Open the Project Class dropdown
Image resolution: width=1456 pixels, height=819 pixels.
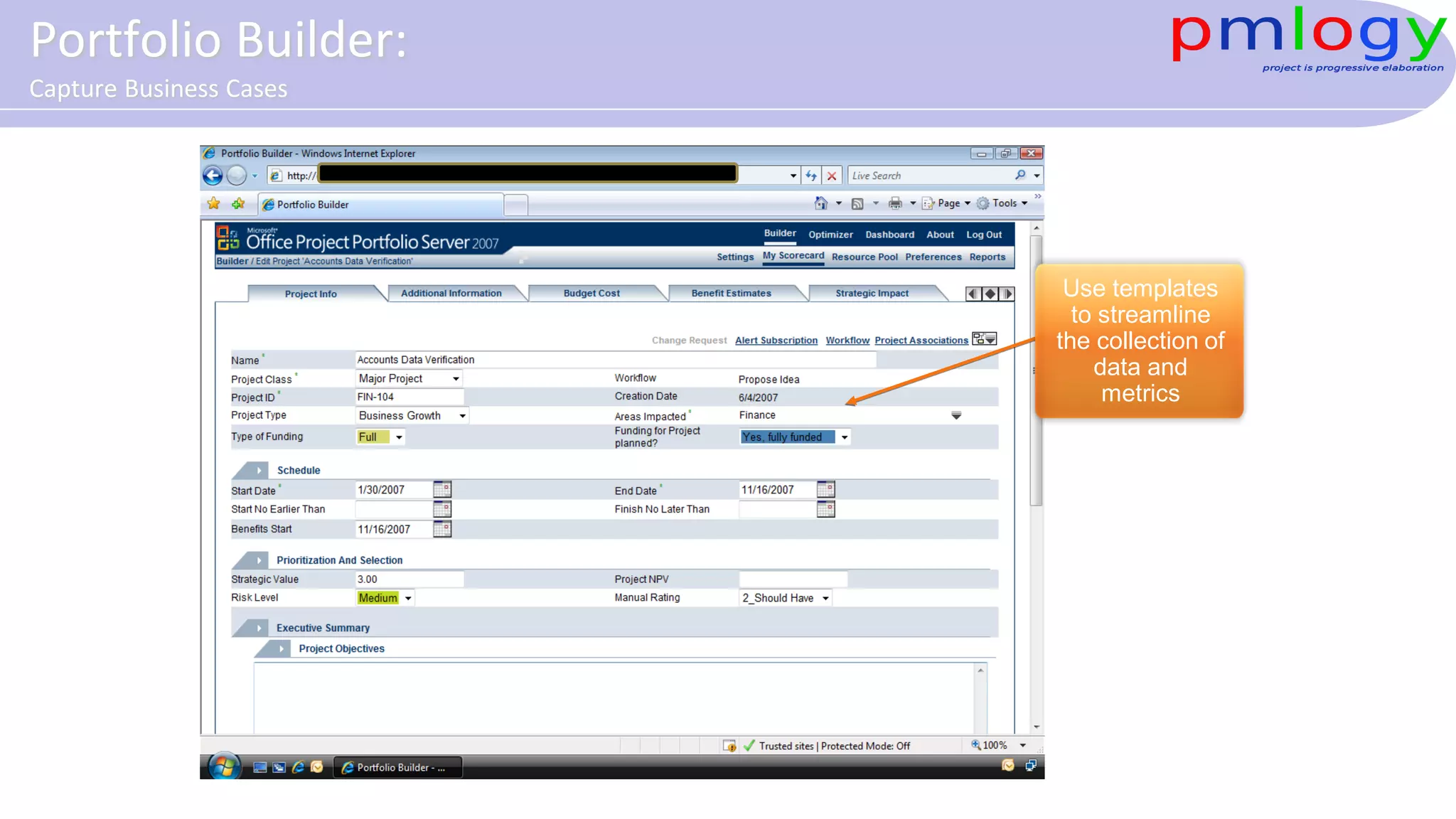456,379
